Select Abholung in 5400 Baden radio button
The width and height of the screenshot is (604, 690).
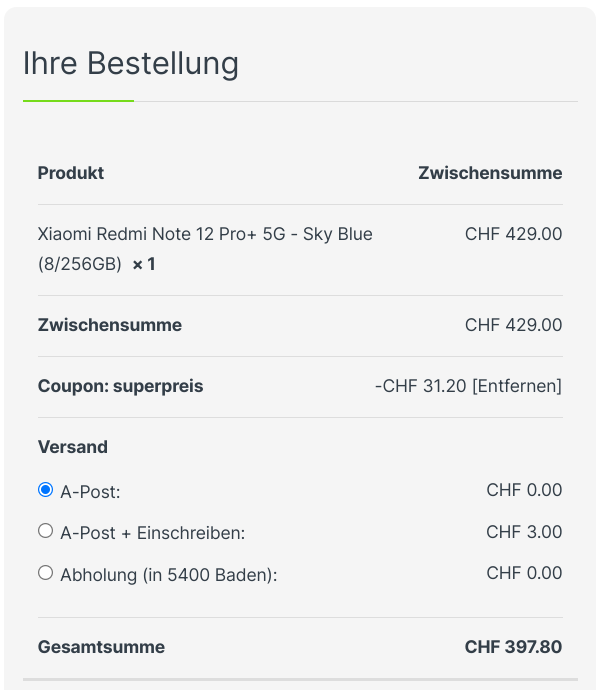[x=45, y=573]
